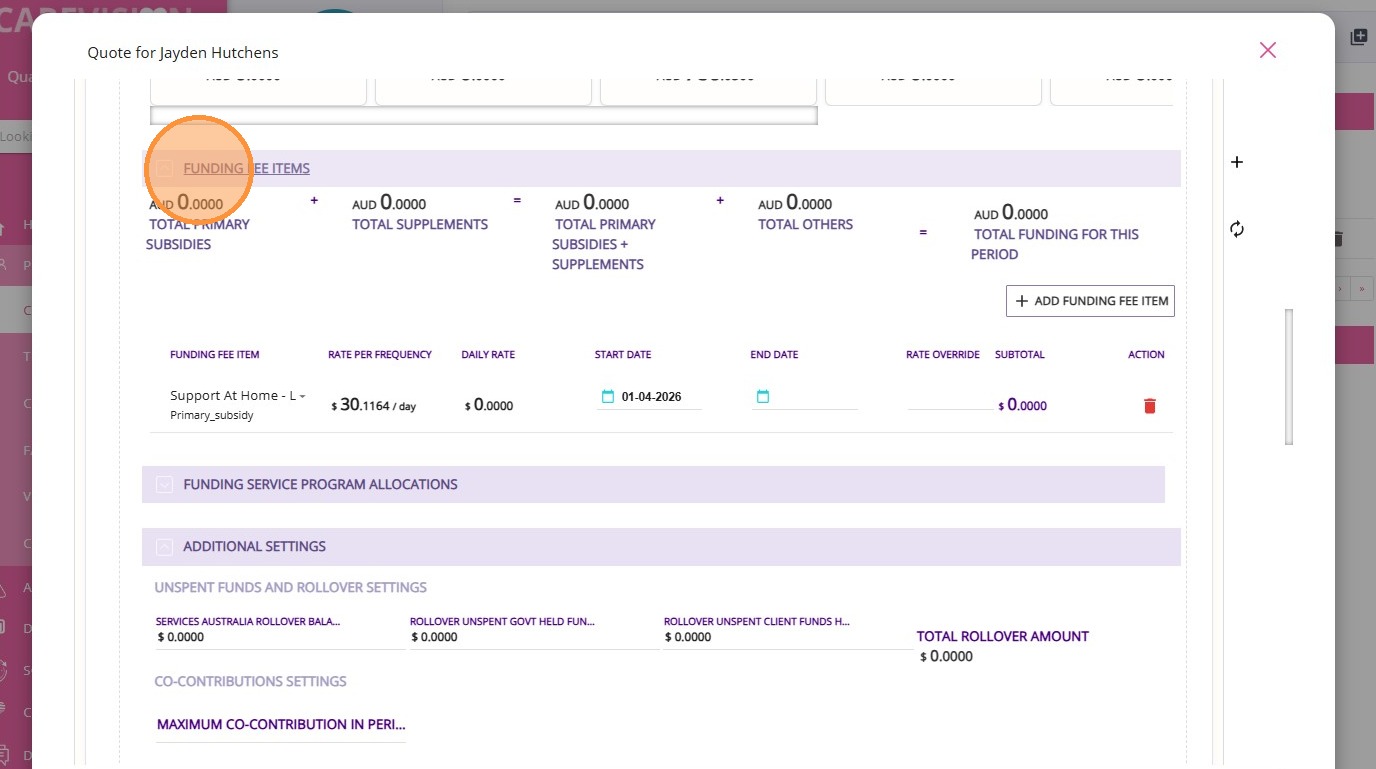Image resolution: width=1376 pixels, height=769 pixels.
Task: Click the Quote for Jayden Hutchens title
Action: click(183, 52)
